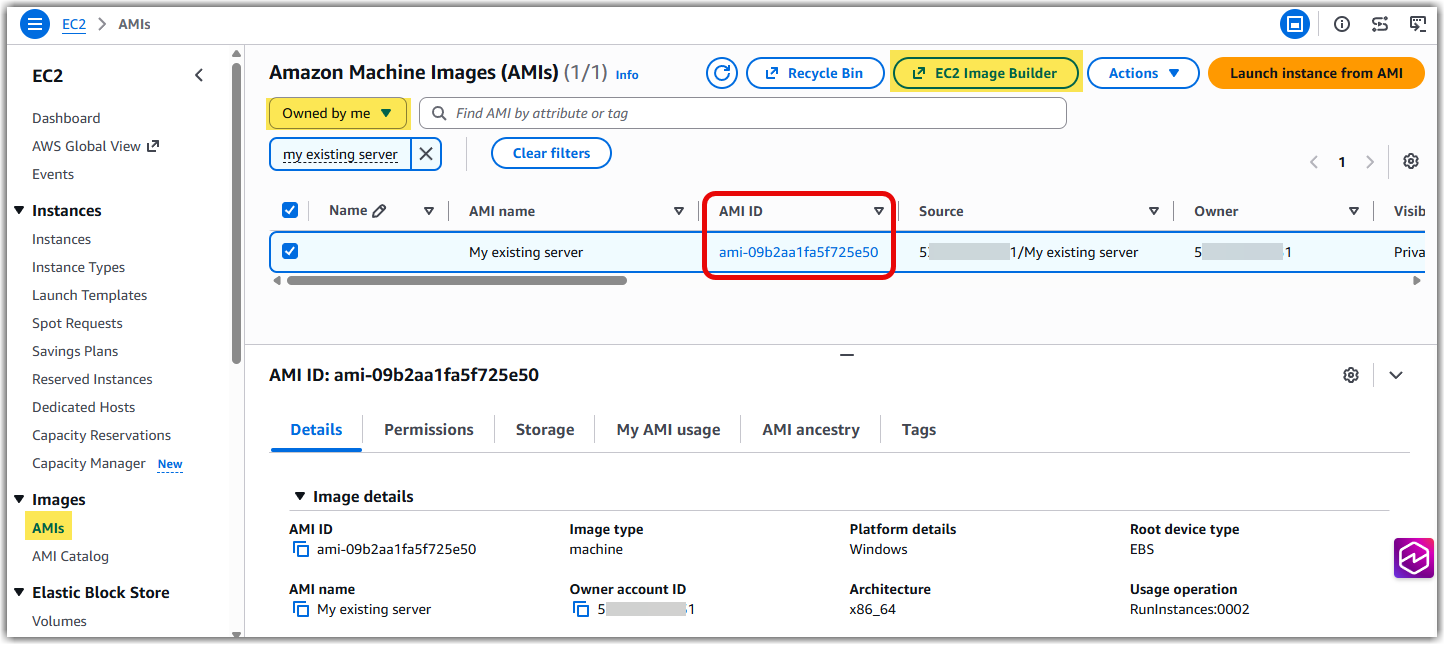Select AMIs in the sidebar

coord(48,527)
